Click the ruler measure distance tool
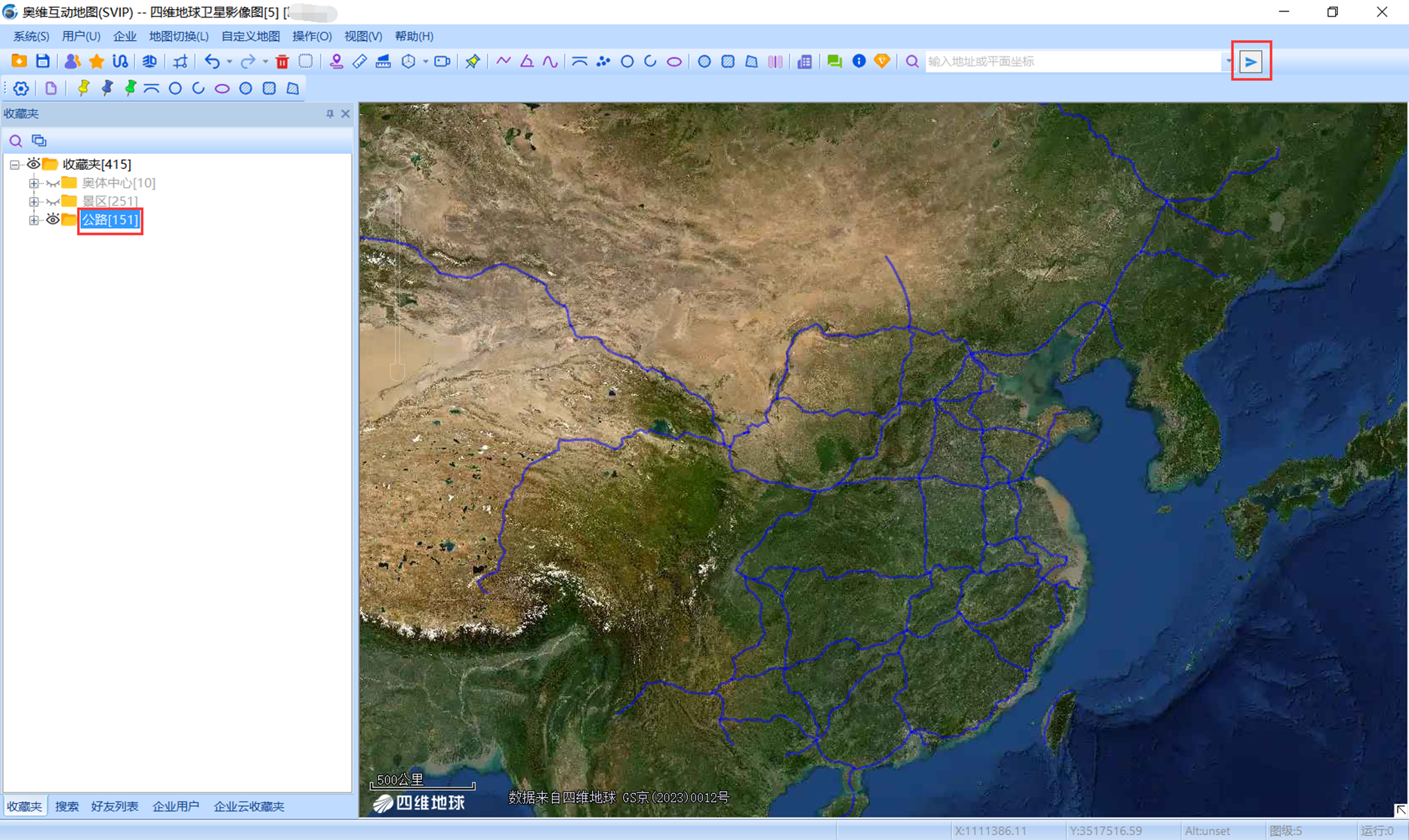 click(x=360, y=62)
